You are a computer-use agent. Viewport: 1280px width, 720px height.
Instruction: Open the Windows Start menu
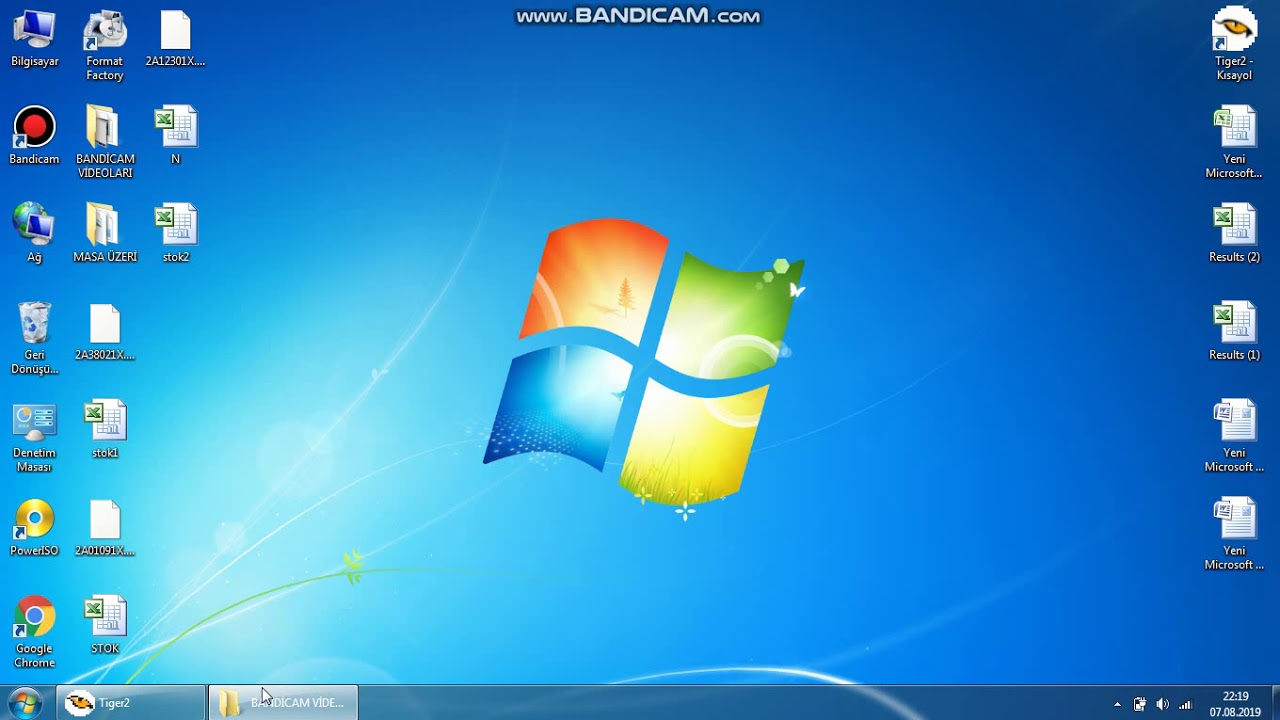(25, 703)
